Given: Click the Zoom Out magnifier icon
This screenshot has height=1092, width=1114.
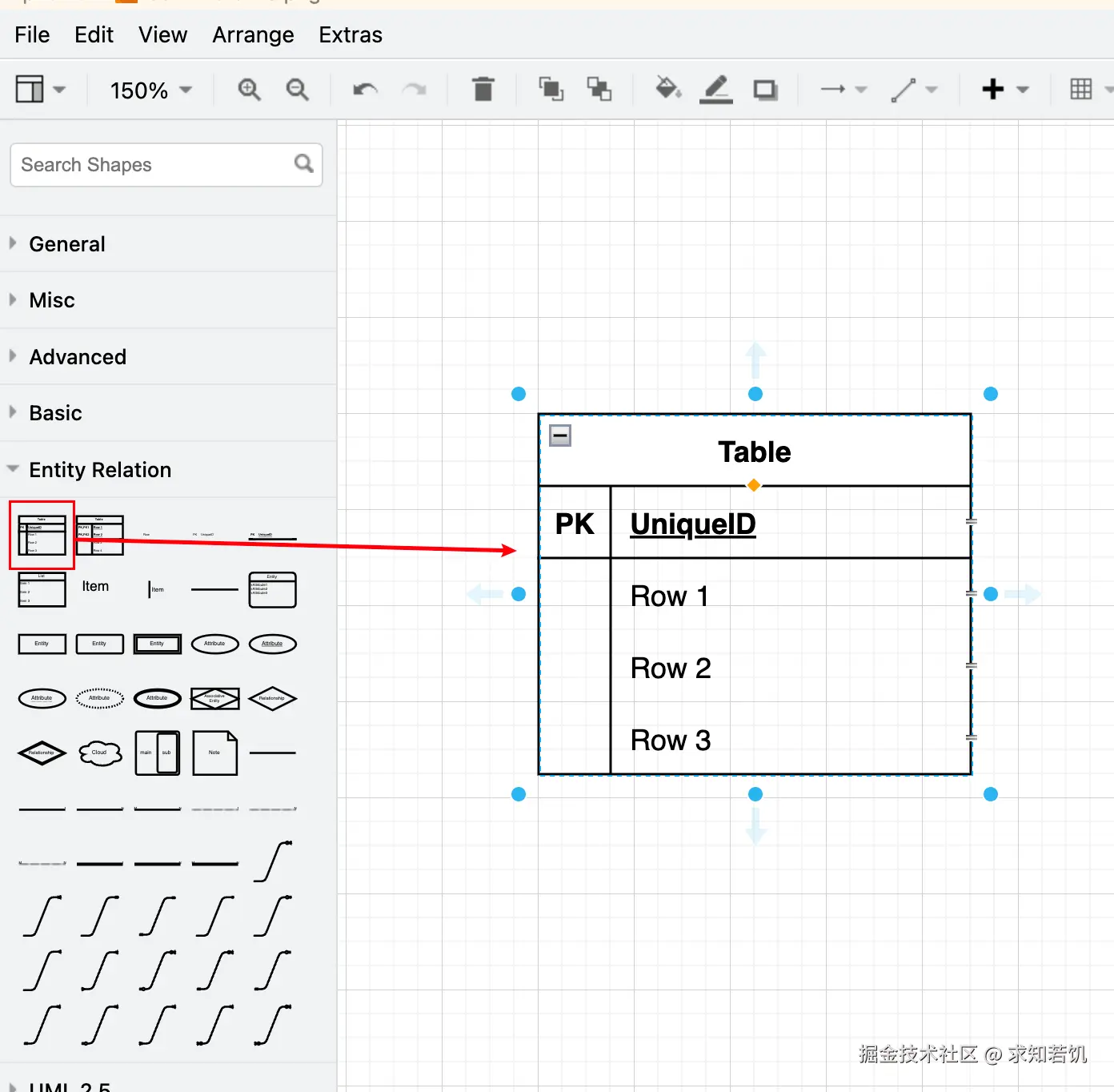Looking at the screenshot, I should (x=297, y=90).
